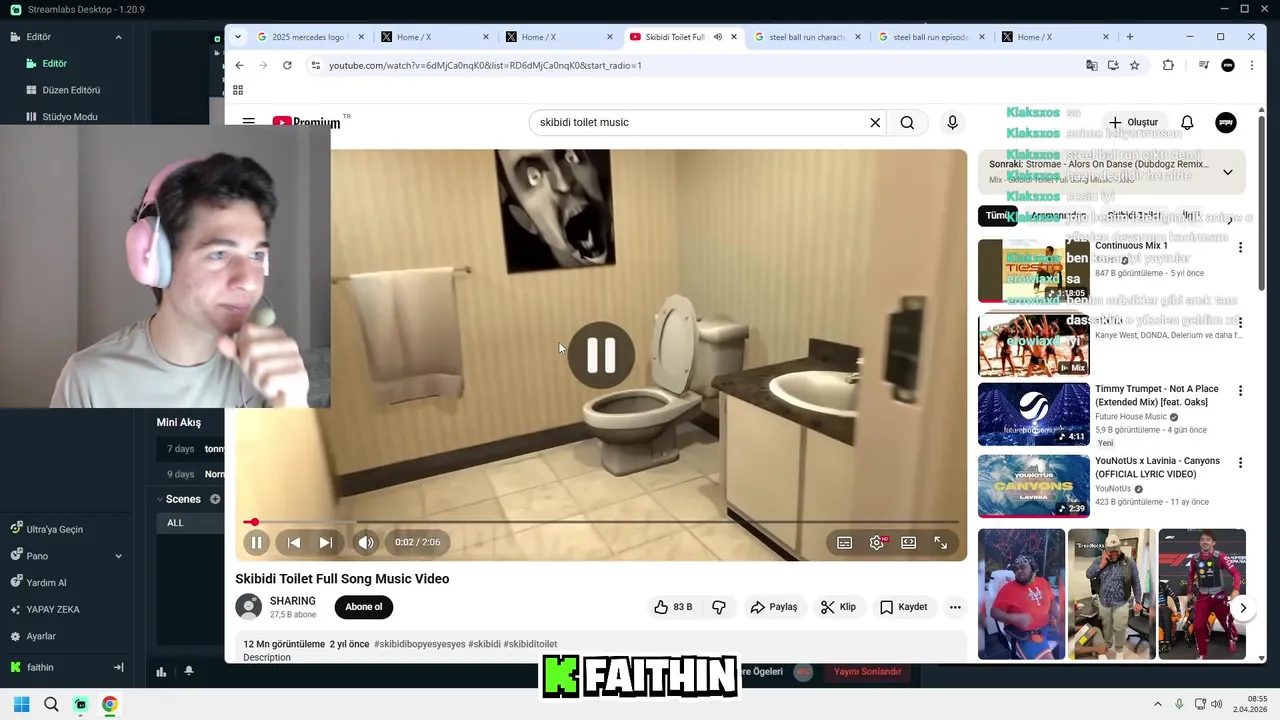Advance the Shorts shelf with next arrow
Screen dimensions: 1280x720
pyautogui.click(x=1243, y=607)
